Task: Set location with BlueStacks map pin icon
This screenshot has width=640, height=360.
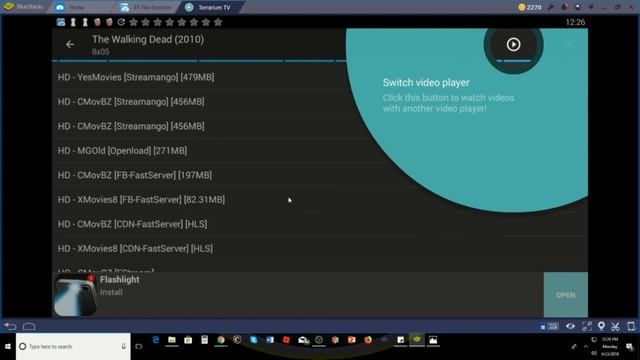Action: 601,326
